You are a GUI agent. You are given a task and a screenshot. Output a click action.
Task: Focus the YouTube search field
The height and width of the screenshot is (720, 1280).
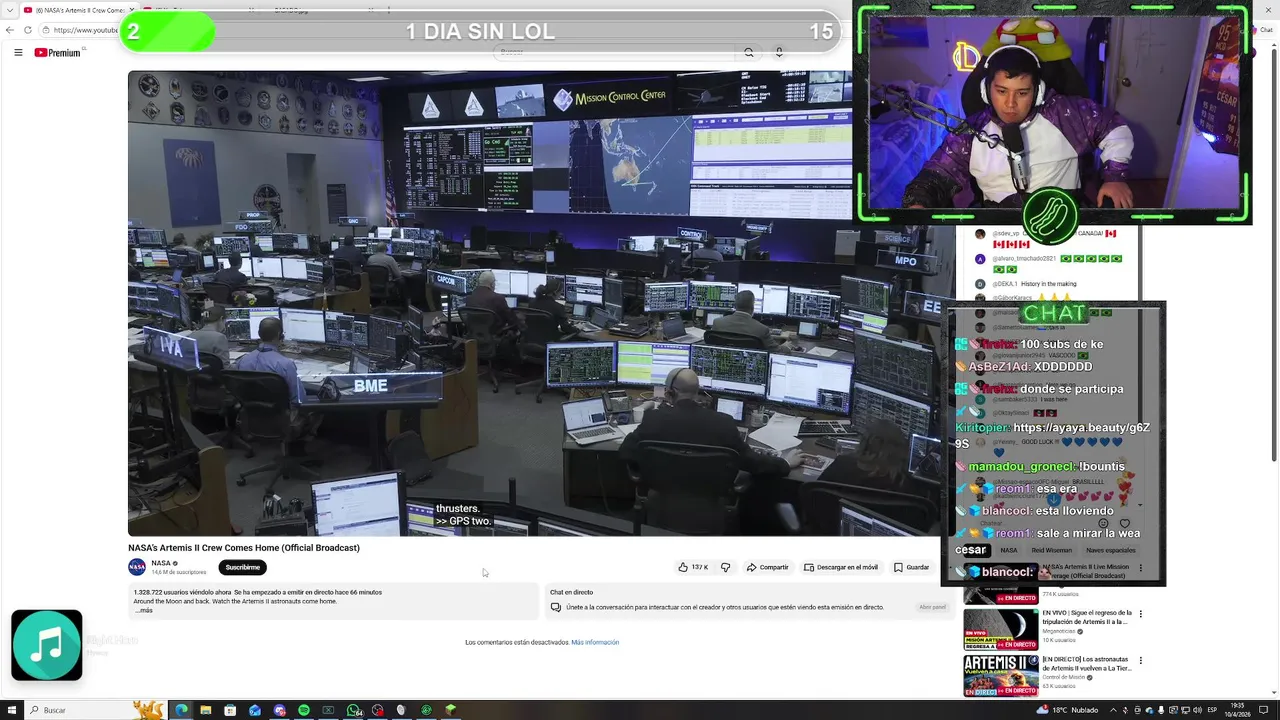click(x=615, y=52)
